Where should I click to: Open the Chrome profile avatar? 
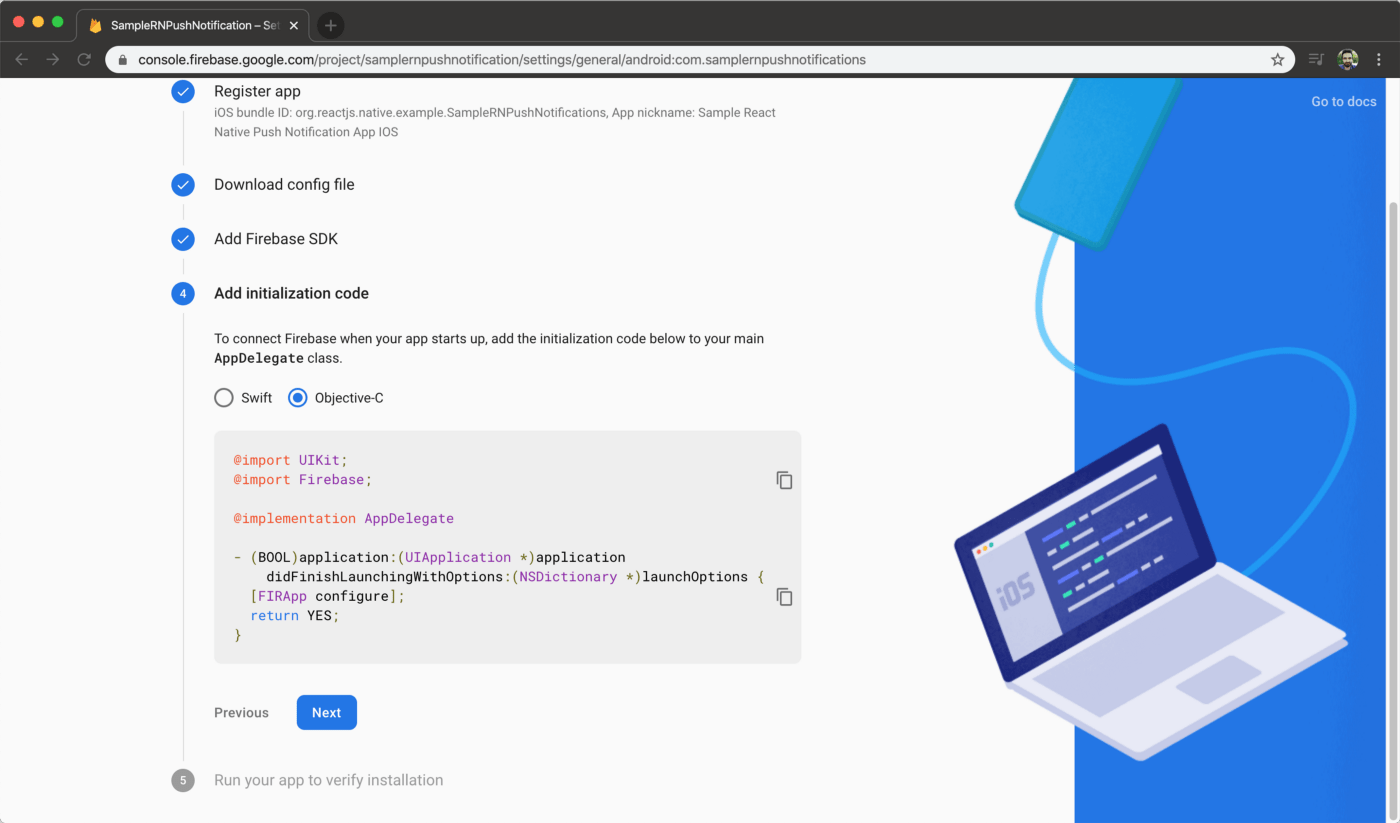tap(1348, 60)
